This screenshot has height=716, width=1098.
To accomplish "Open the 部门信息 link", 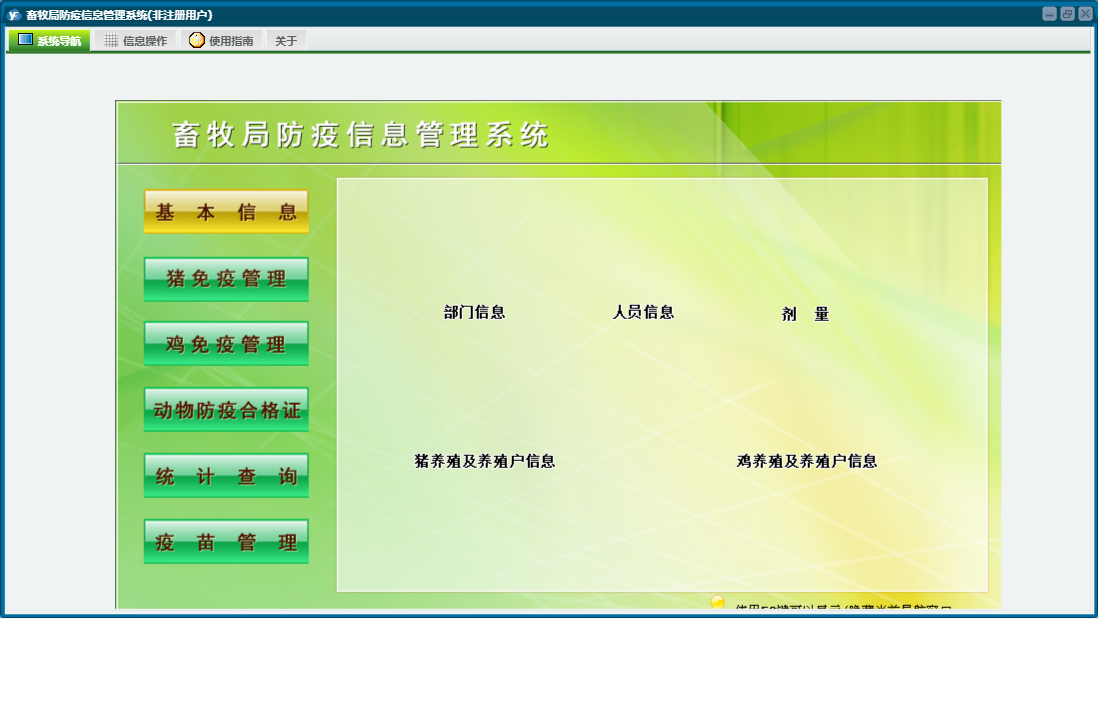I will tap(474, 312).
